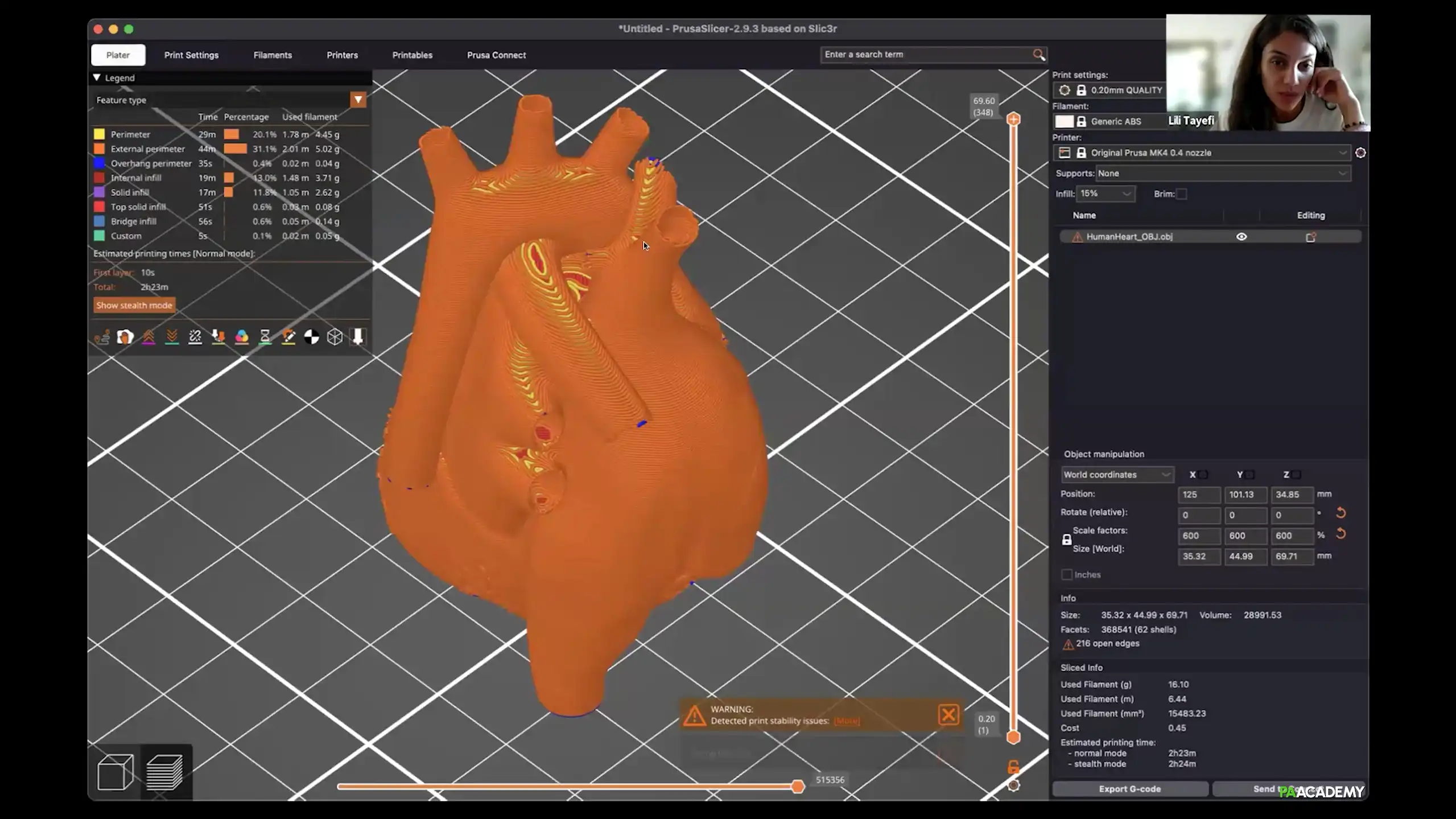Switch to the 3D editor view cube
1456x819 pixels.
(x=116, y=772)
